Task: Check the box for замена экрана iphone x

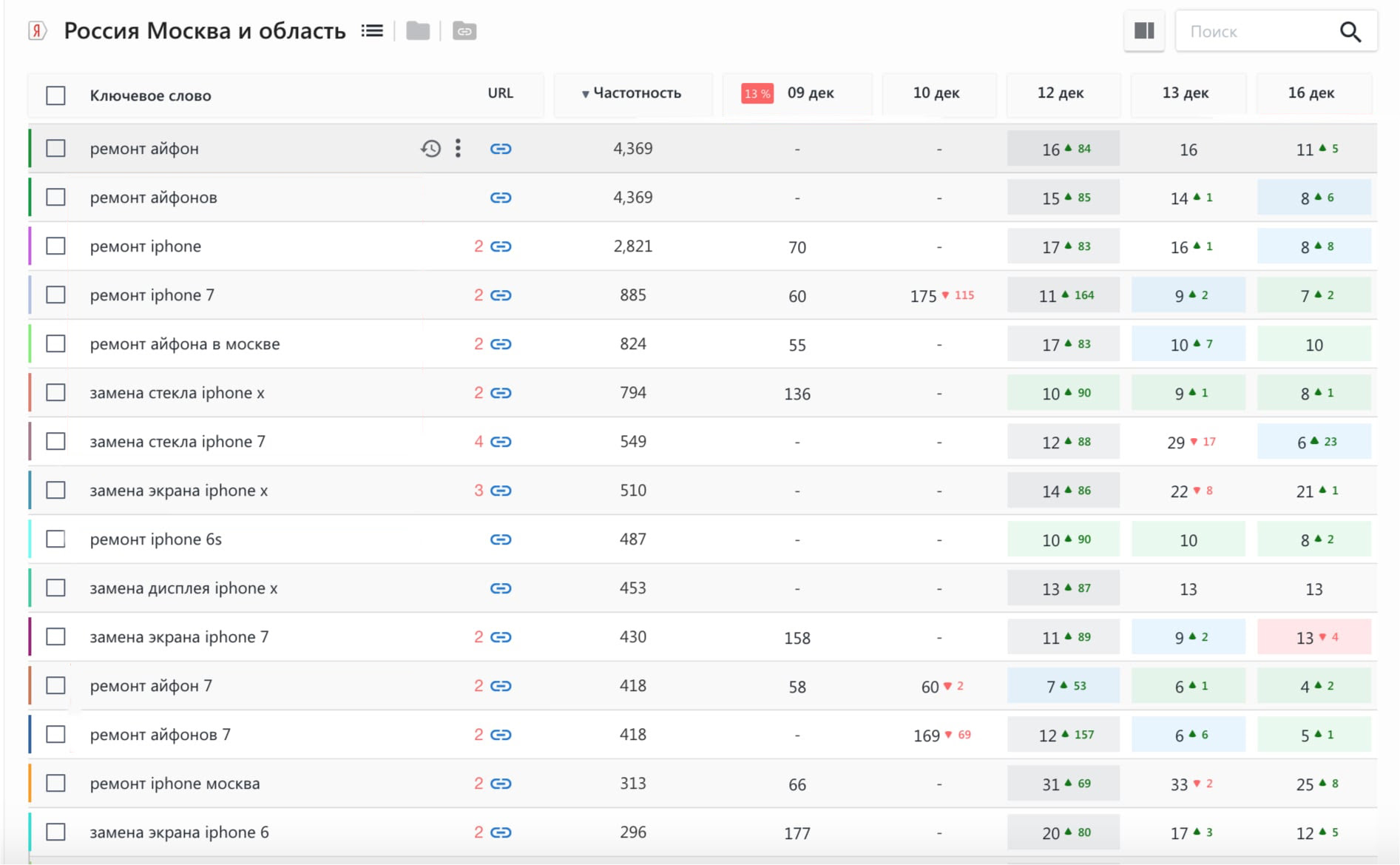Action: [55, 490]
